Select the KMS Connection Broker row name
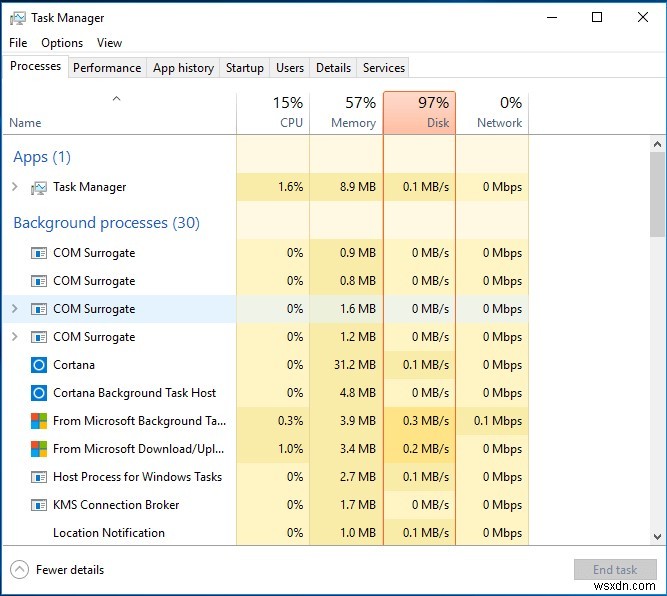The width and height of the screenshot is (667, 596). pos(116,505)
